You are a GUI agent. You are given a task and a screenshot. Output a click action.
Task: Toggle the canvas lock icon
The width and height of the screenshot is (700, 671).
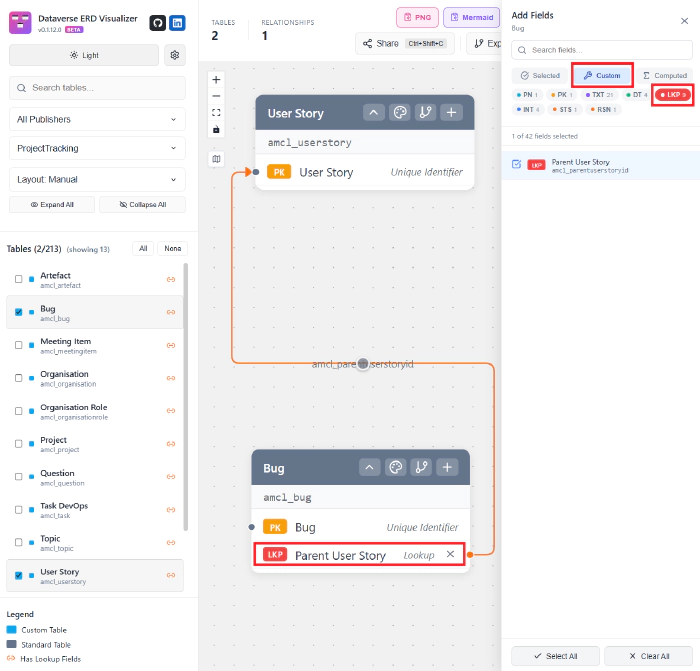pos(216,129)
